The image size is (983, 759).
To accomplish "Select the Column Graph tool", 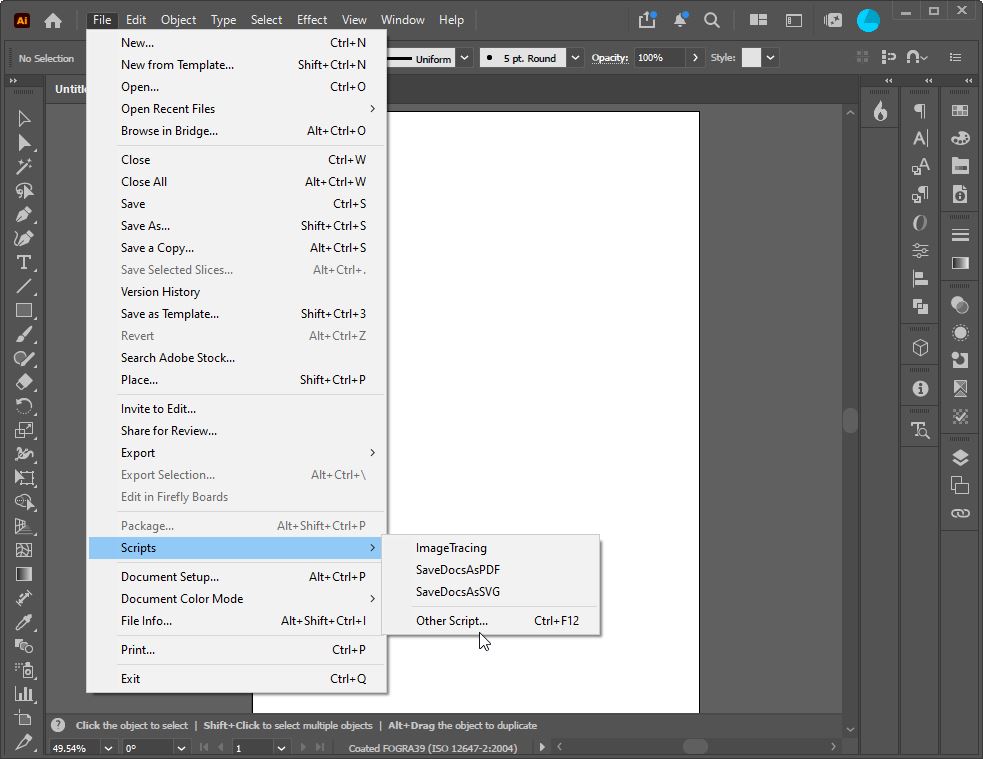I will [24, 694].
